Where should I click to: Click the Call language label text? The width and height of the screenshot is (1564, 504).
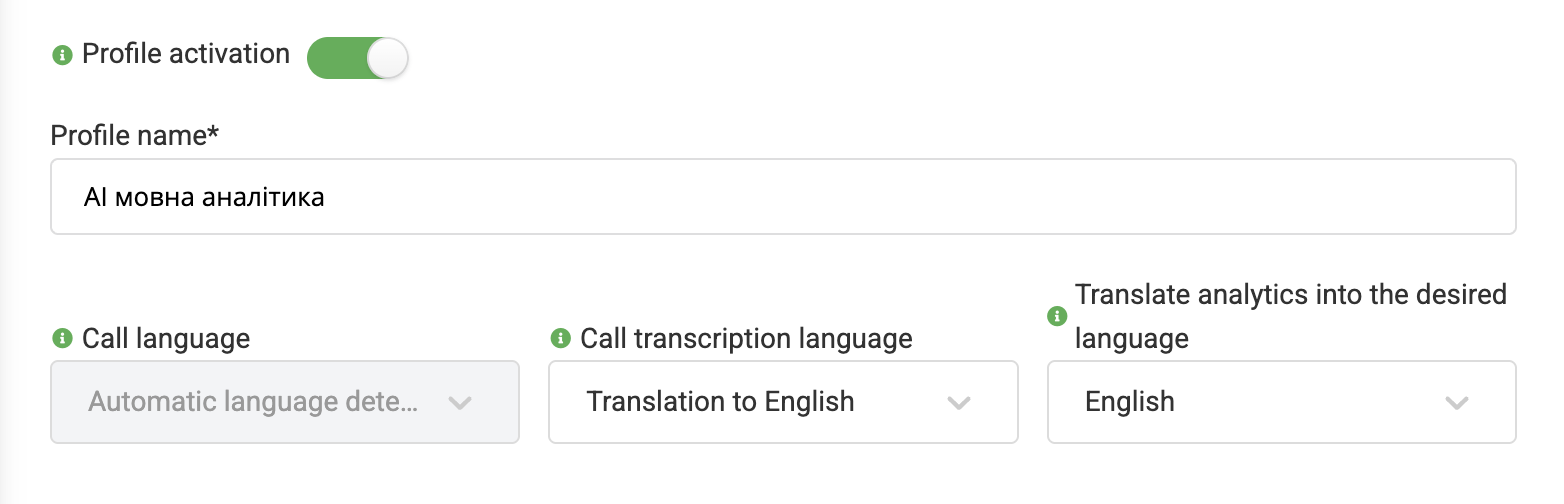click(x=166, y=339)
